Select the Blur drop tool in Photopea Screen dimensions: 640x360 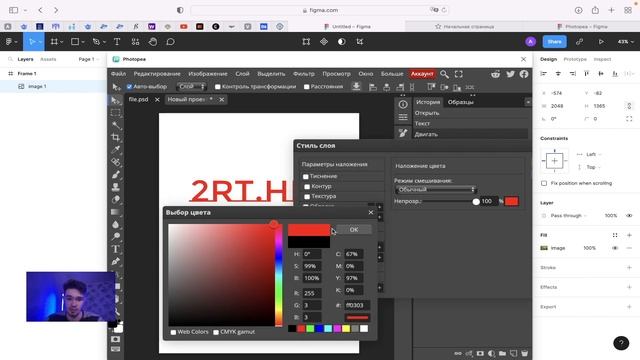click(116, 224)
